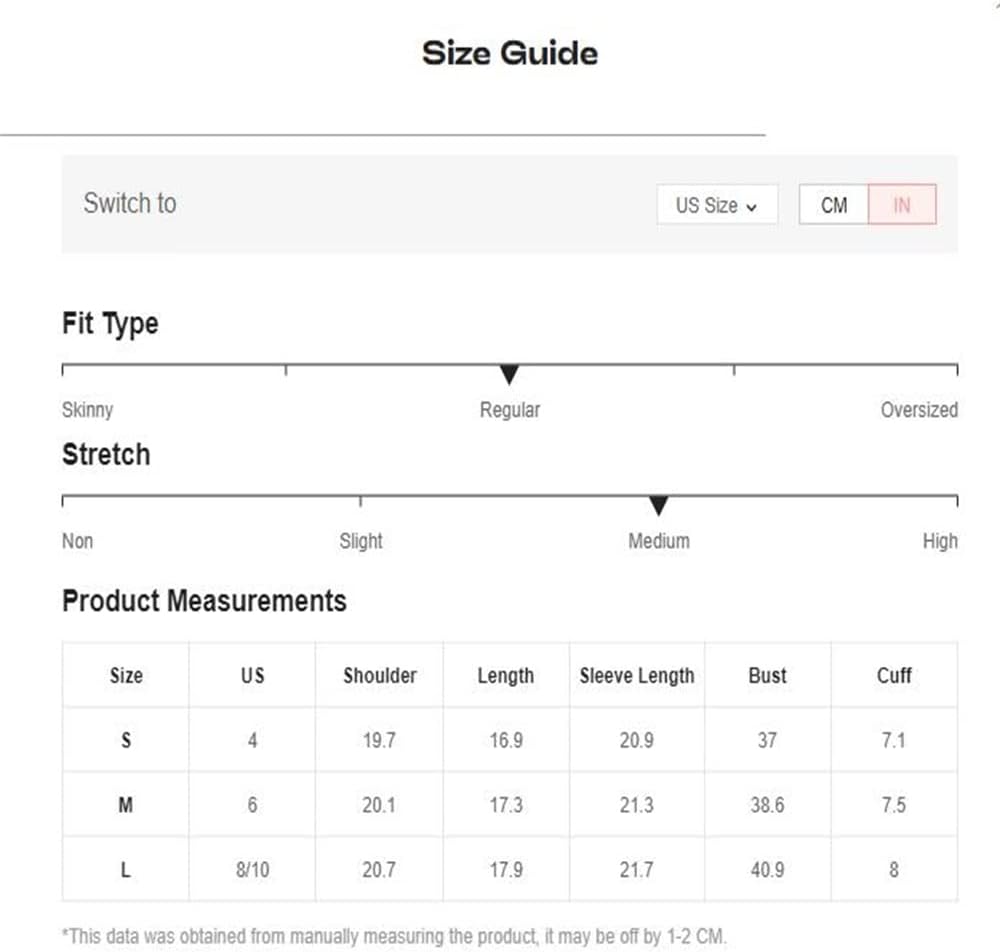The width and height of the screenshot is (1000, 952).
Task: Click the 8/10 US size cell
Action: [253, 870]
